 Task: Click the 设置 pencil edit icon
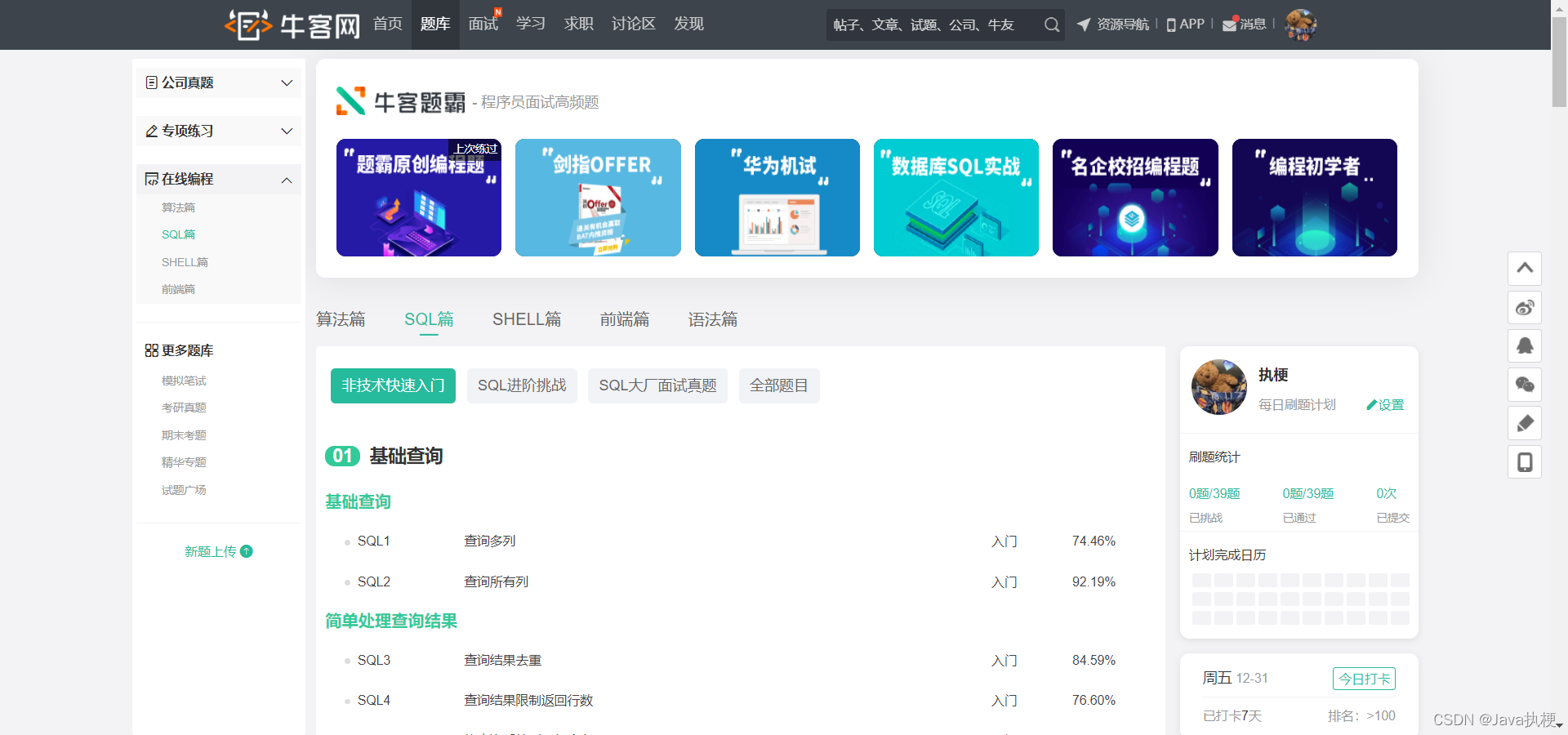(1371, 405)
